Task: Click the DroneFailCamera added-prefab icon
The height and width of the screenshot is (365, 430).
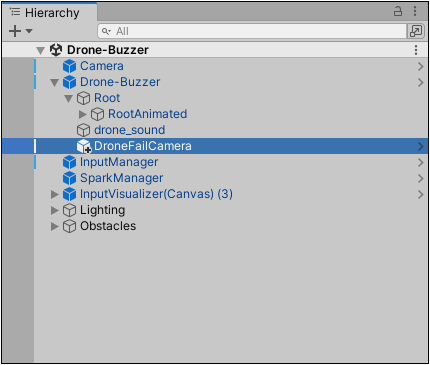Action: click(x=83, y=146)
